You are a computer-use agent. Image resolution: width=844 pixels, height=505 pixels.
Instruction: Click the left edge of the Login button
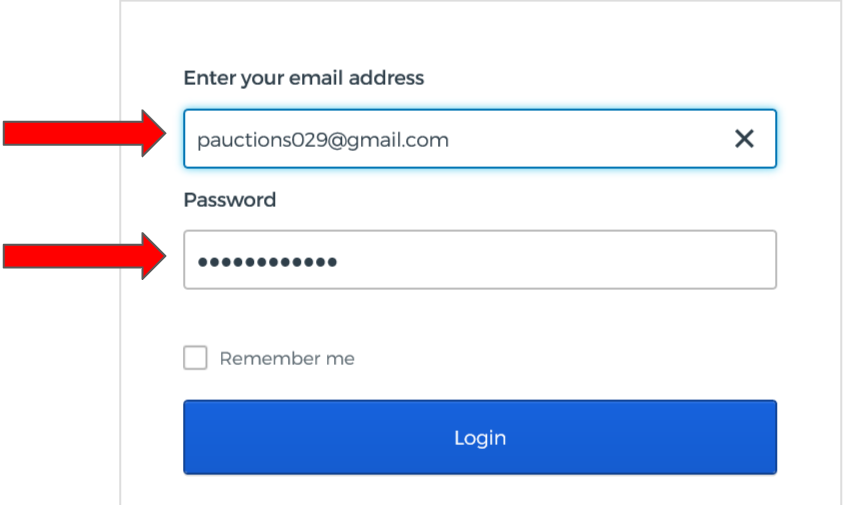click(194, 438)
